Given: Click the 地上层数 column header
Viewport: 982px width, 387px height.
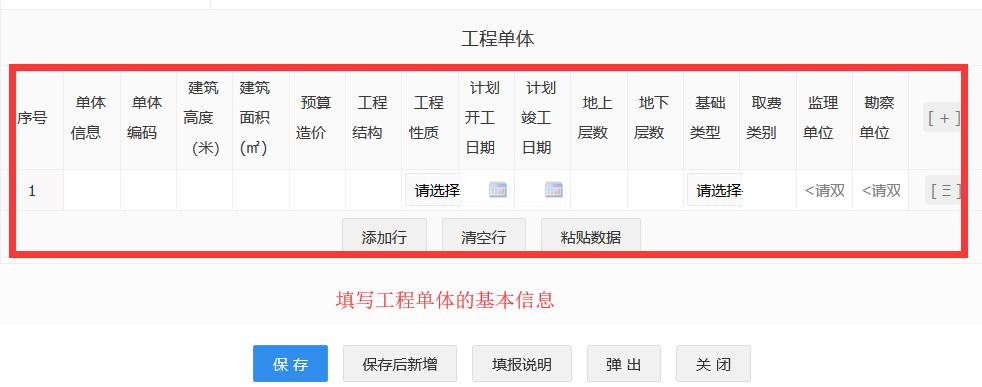Looking at the screenshot, I should [x=599, y=118].
